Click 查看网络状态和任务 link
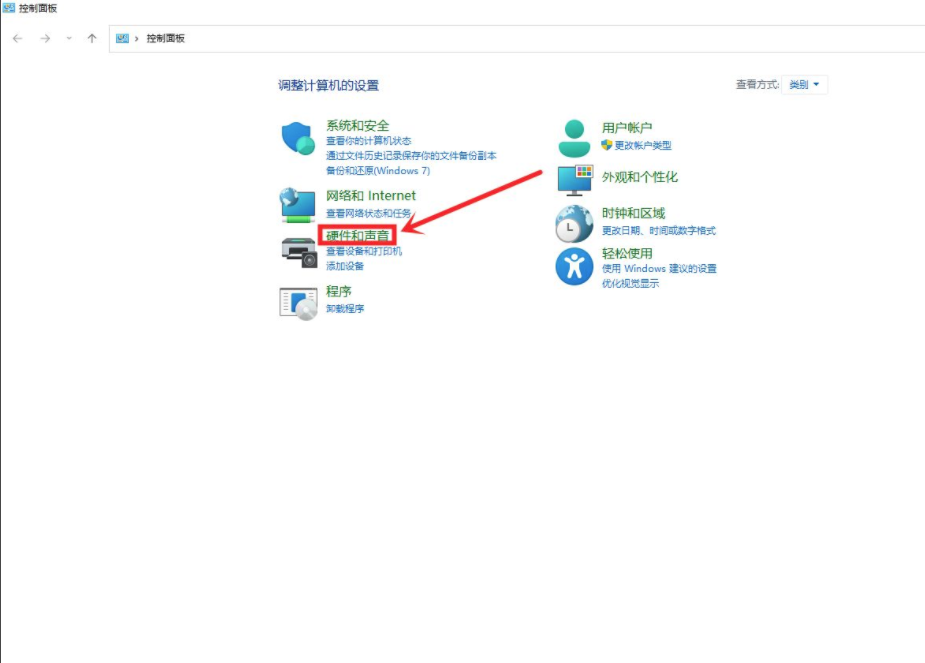Screen dimensions: 925x663 pyautogui.click(x=368, y=213)
